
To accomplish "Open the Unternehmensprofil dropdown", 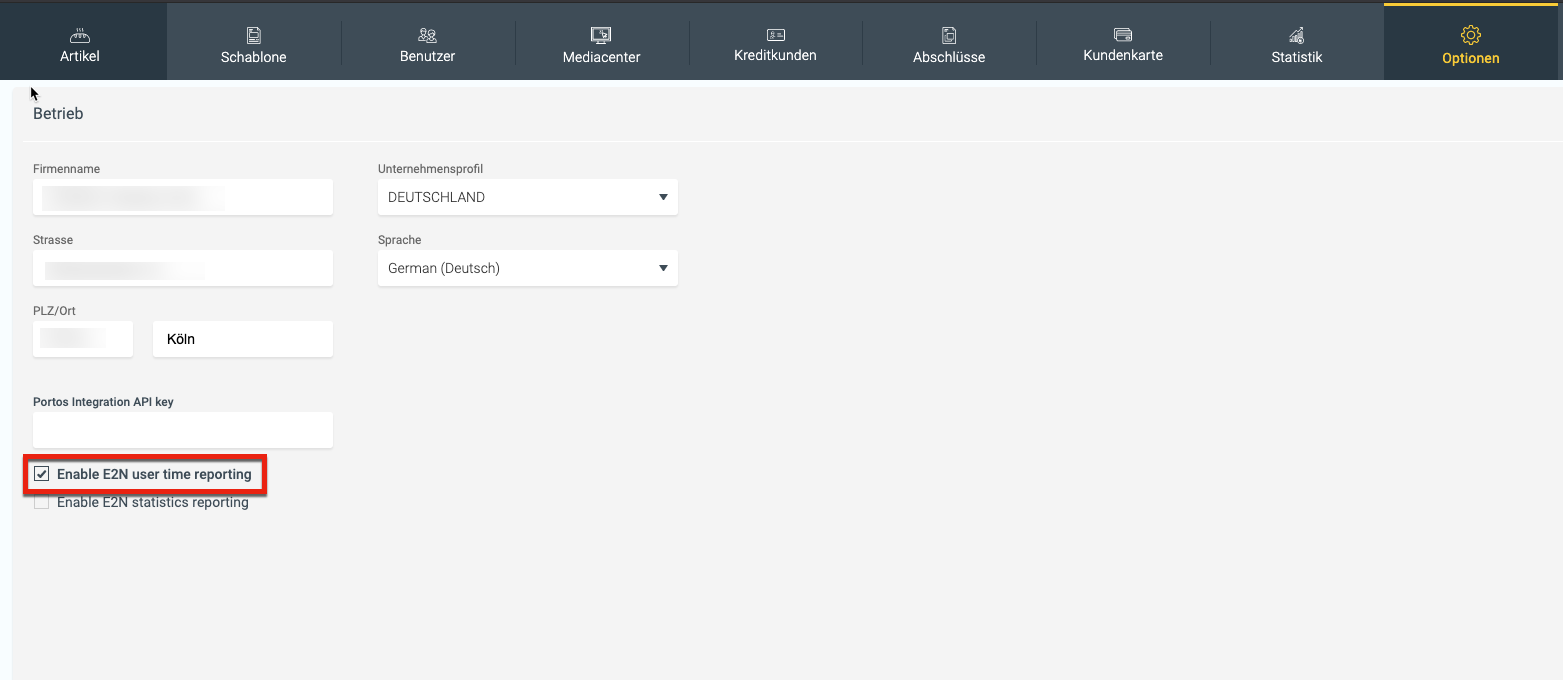I will click(x=527, y=197).
